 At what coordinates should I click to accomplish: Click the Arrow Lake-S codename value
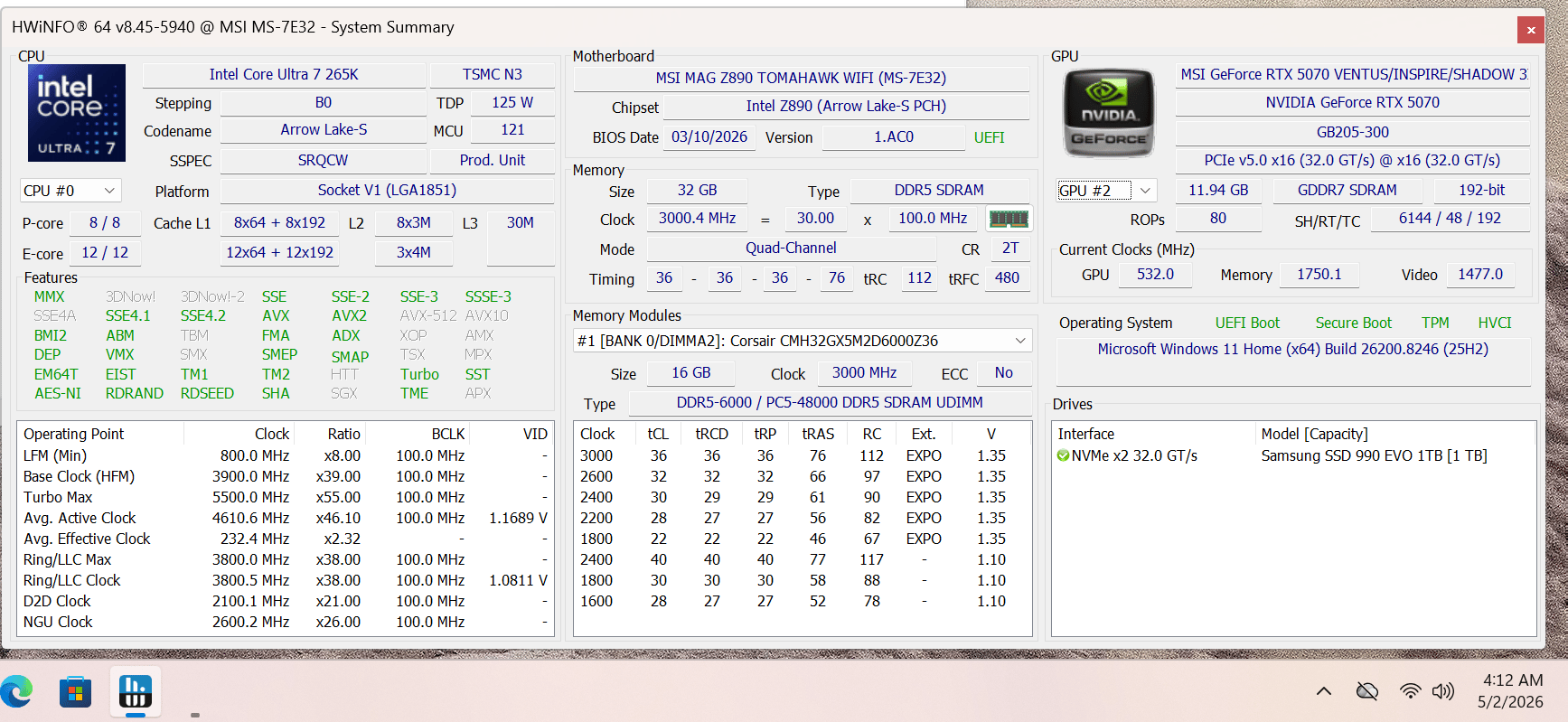[x=324, y=130]
